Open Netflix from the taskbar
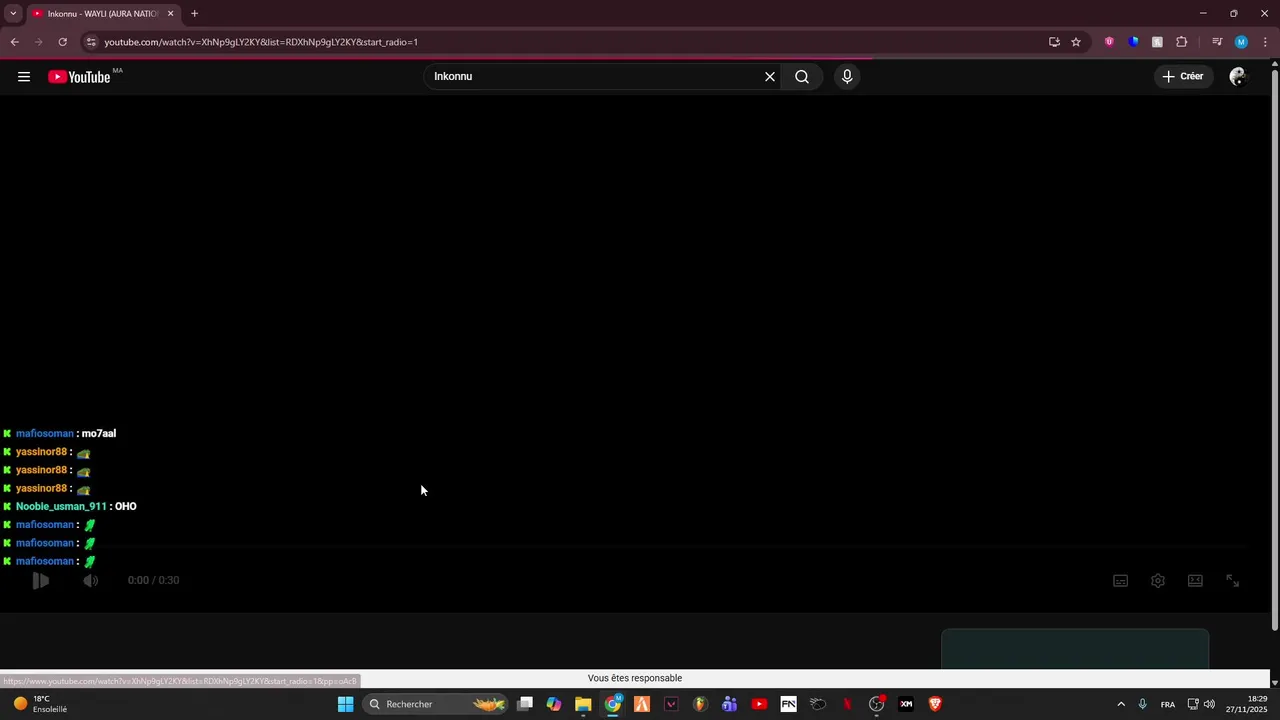 pos(847,704)
